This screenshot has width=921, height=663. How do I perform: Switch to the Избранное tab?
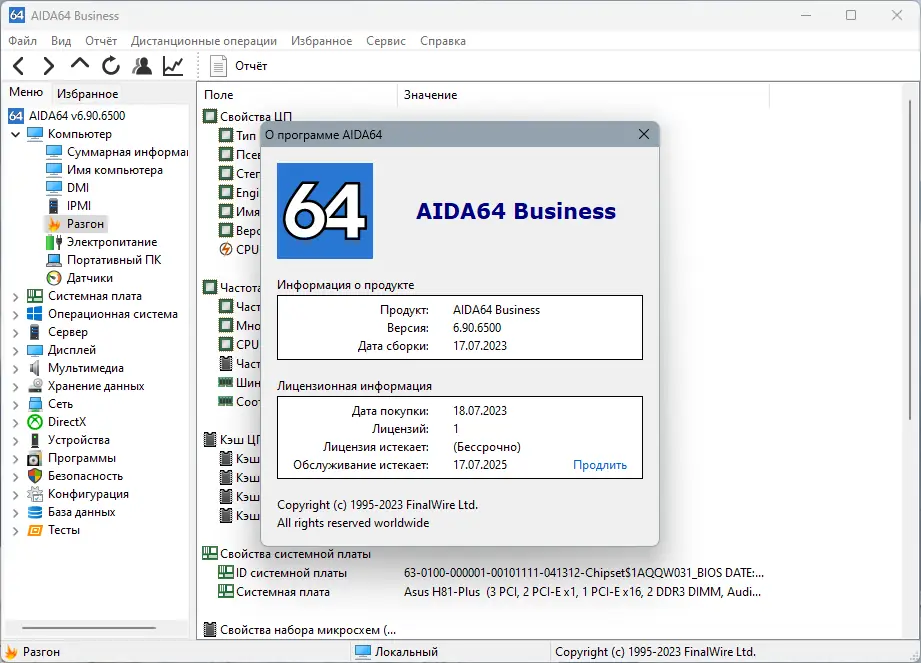click(86, 92)
